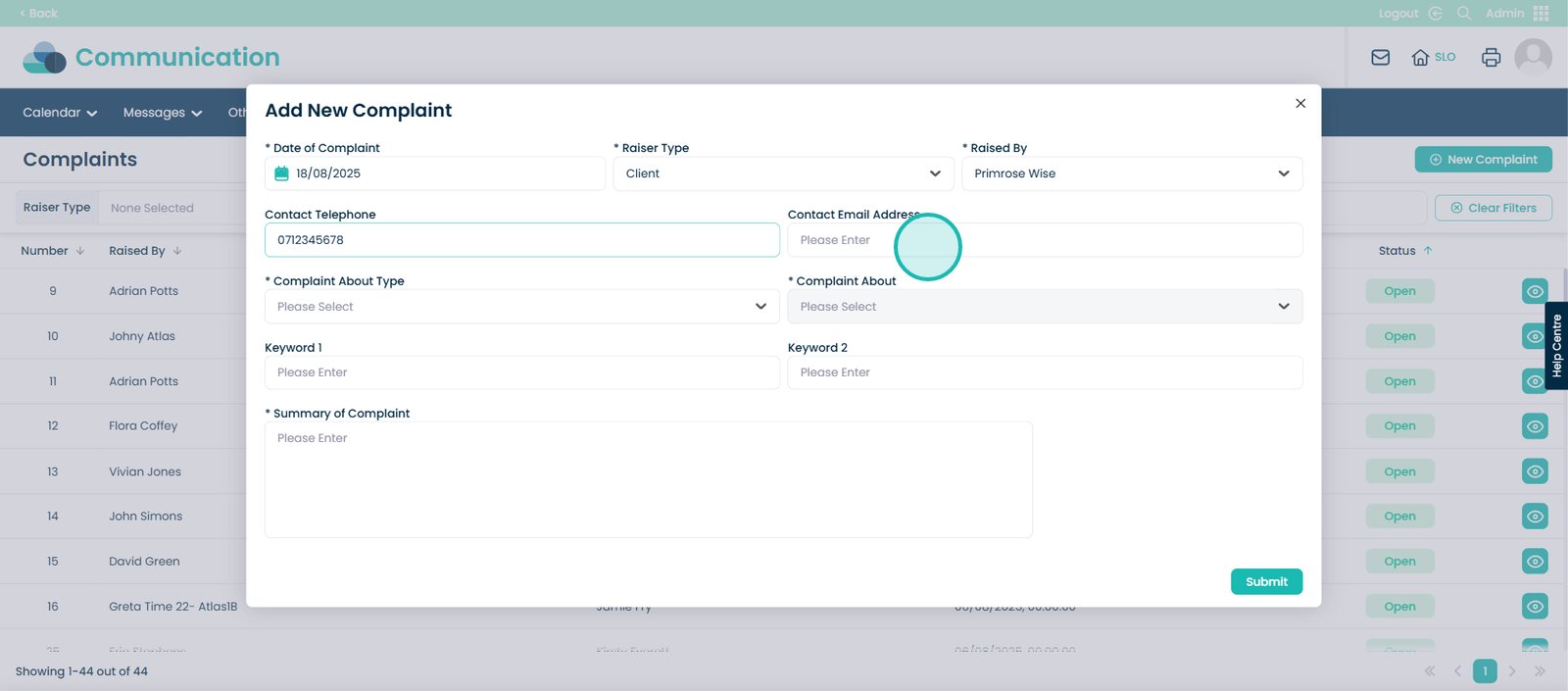Image resolution: width=1568 pixels, height=691 pixels.
Task: Open the Admin apps grid icon
Action: tap(1542, 13)
